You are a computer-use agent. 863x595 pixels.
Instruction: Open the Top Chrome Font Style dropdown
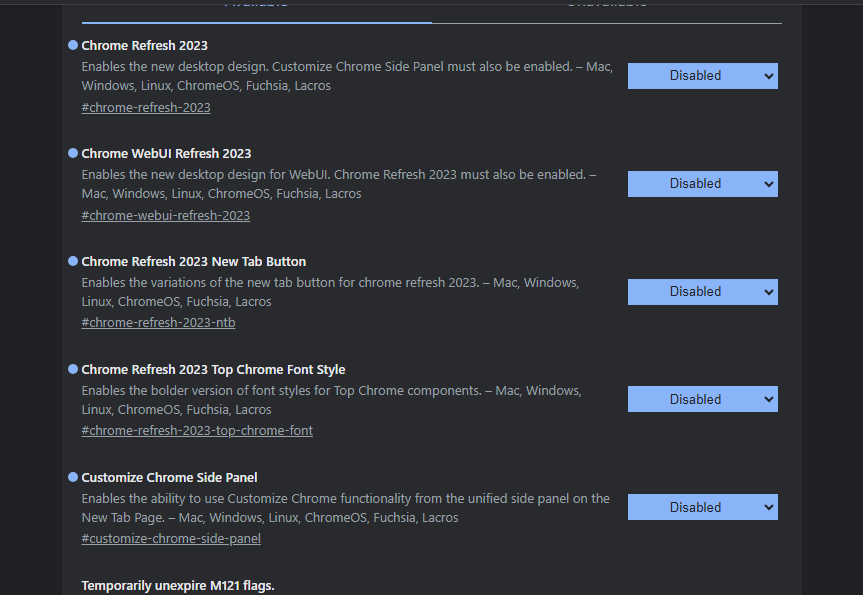(x=702, y=398)
